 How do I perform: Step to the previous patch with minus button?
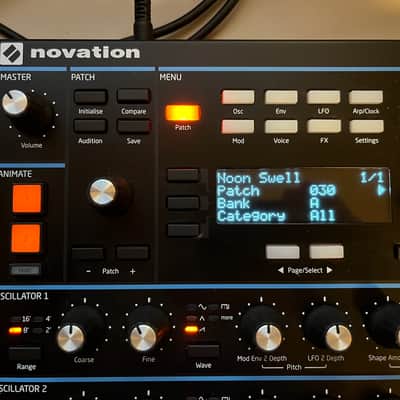88,254
